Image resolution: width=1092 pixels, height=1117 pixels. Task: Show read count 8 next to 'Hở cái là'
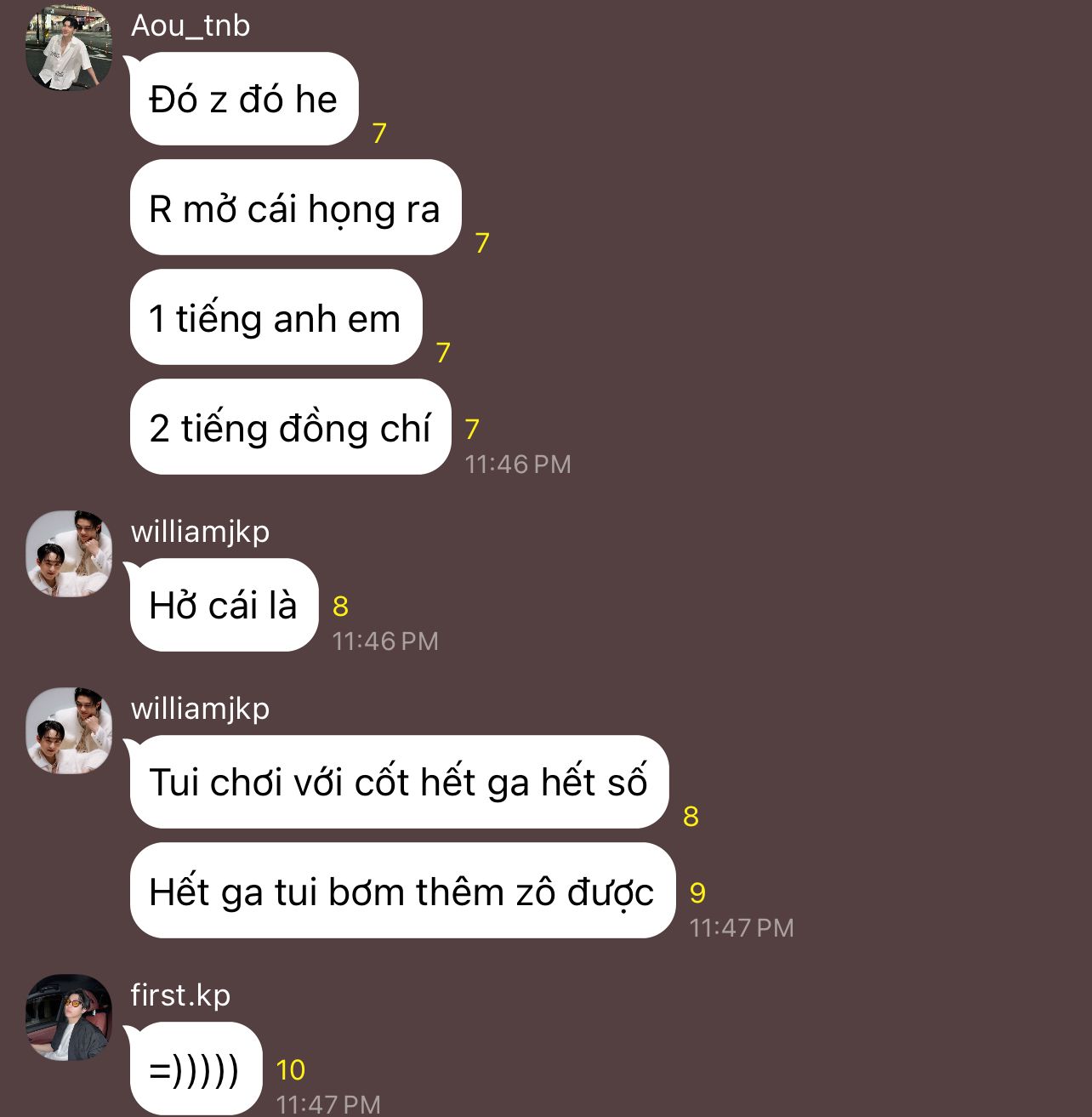(x=340, y=606)
